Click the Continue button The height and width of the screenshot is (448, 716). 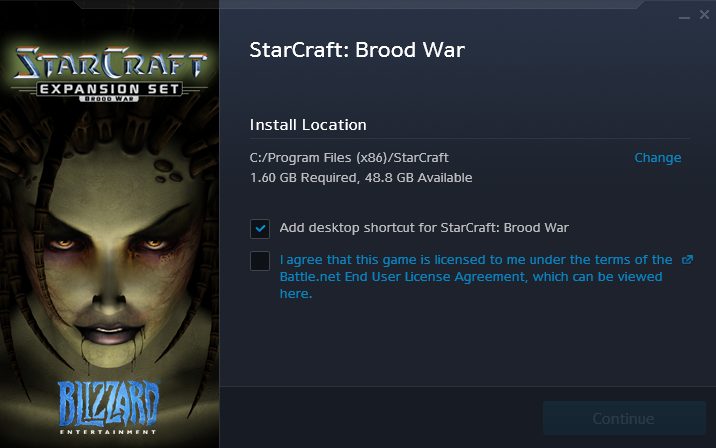[624, 418]
